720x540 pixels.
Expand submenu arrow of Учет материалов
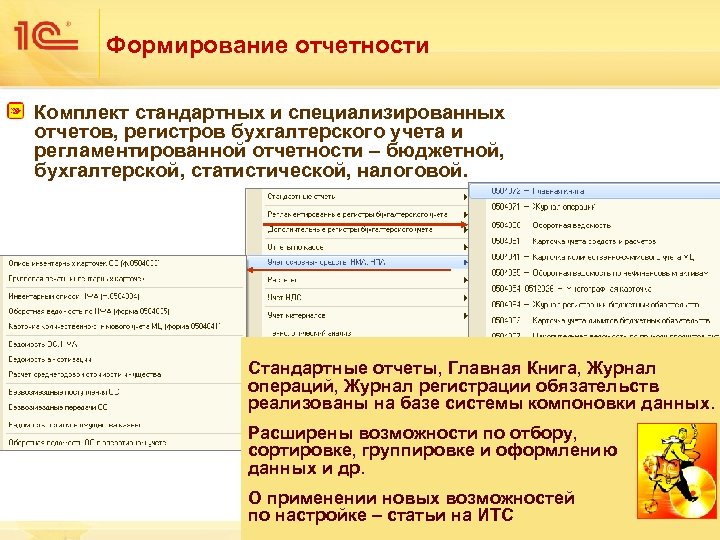(x=465, y=315)
